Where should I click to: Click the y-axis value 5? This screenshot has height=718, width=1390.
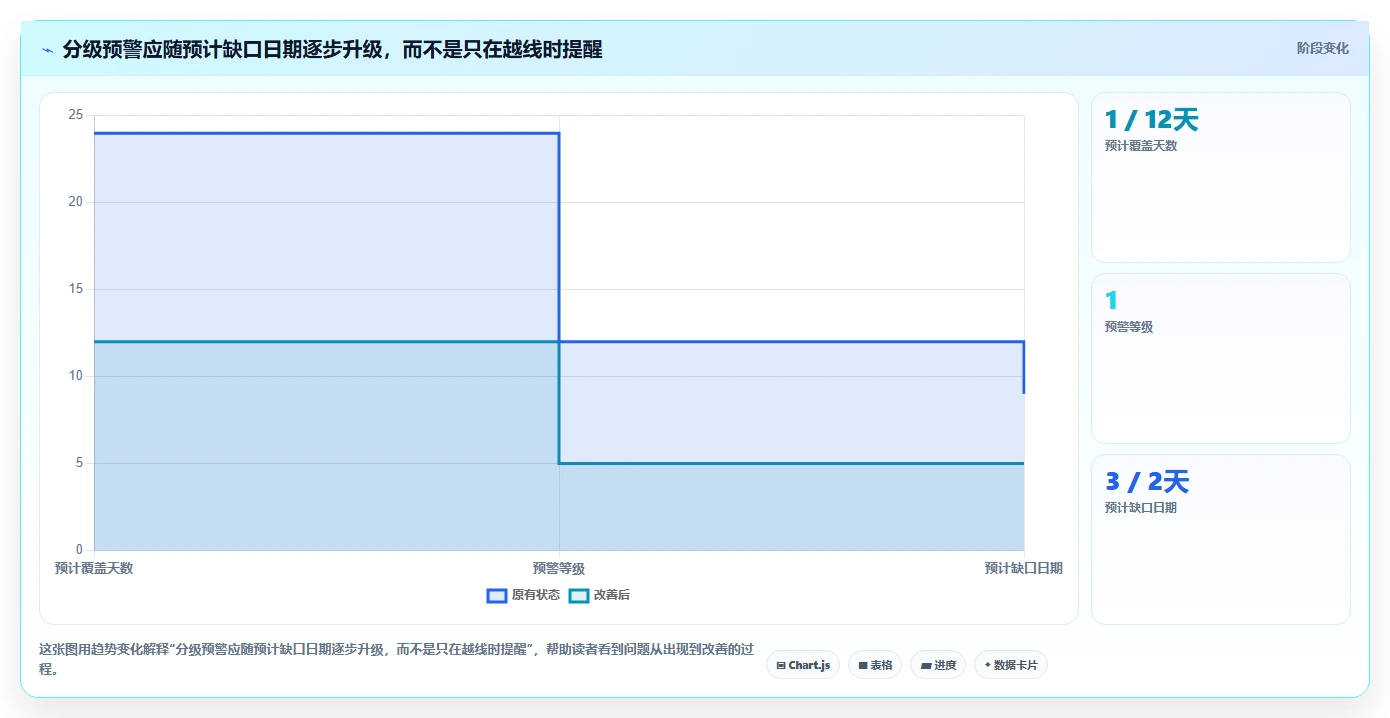tap(79, 463)
